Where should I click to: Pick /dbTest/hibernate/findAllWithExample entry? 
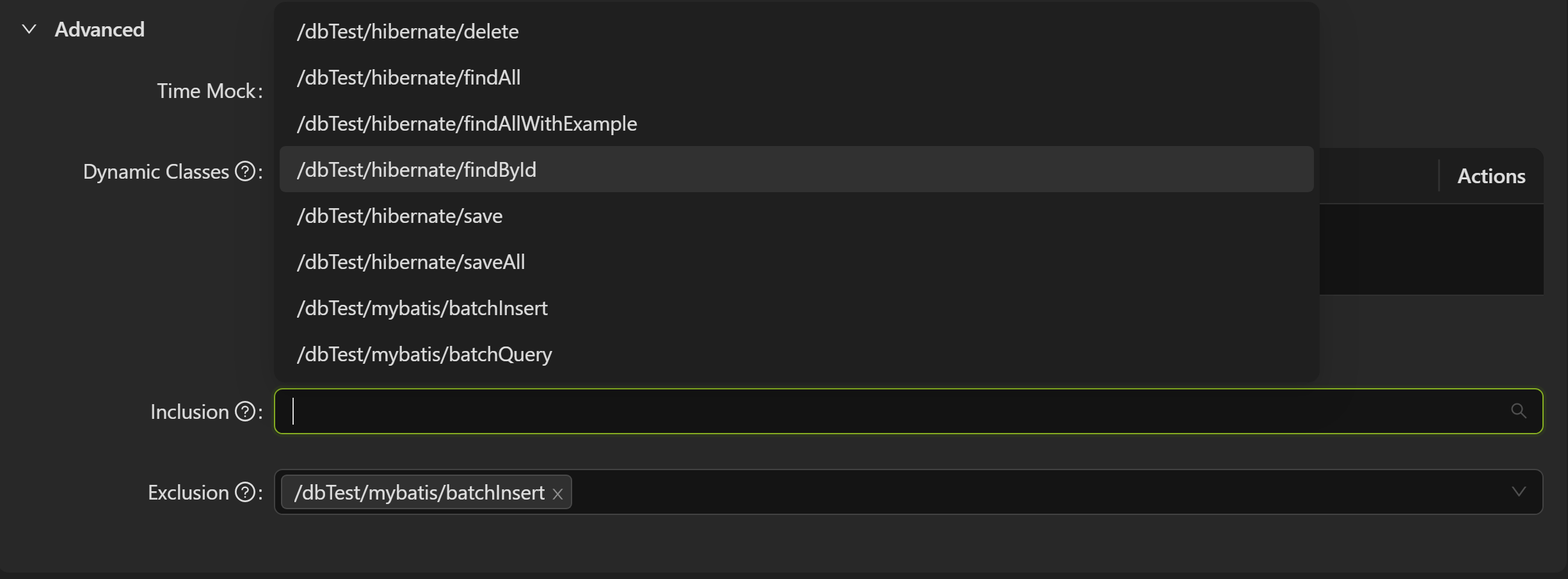click(x=796, y=124)
